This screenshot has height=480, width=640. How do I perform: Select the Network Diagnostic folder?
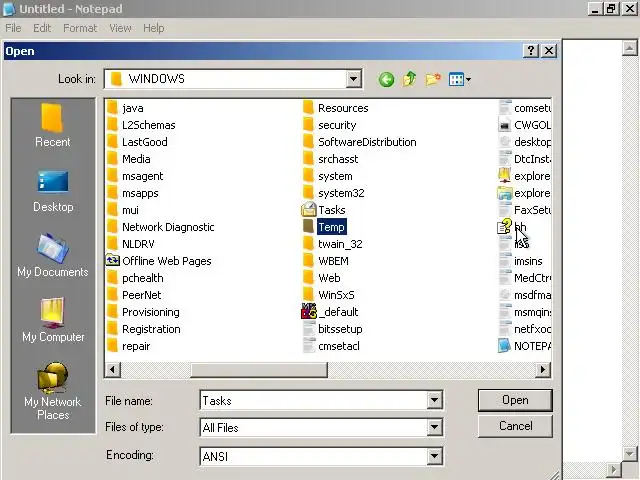click(160, 227)
